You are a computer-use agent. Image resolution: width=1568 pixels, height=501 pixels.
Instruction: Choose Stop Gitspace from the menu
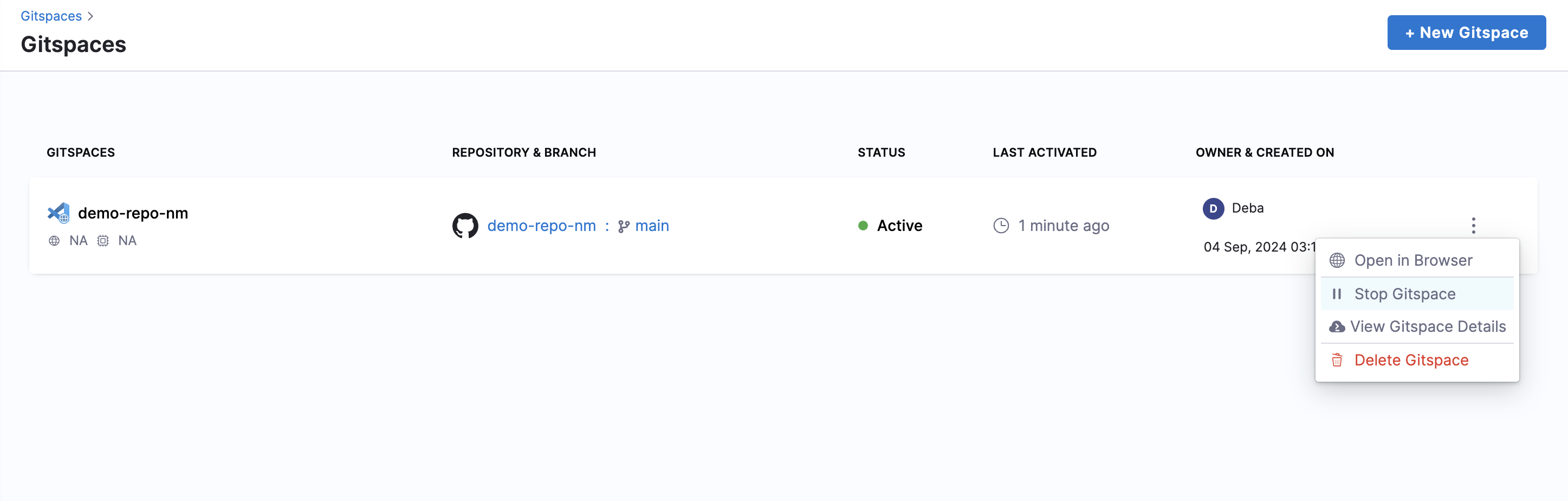click(1416, 294)
